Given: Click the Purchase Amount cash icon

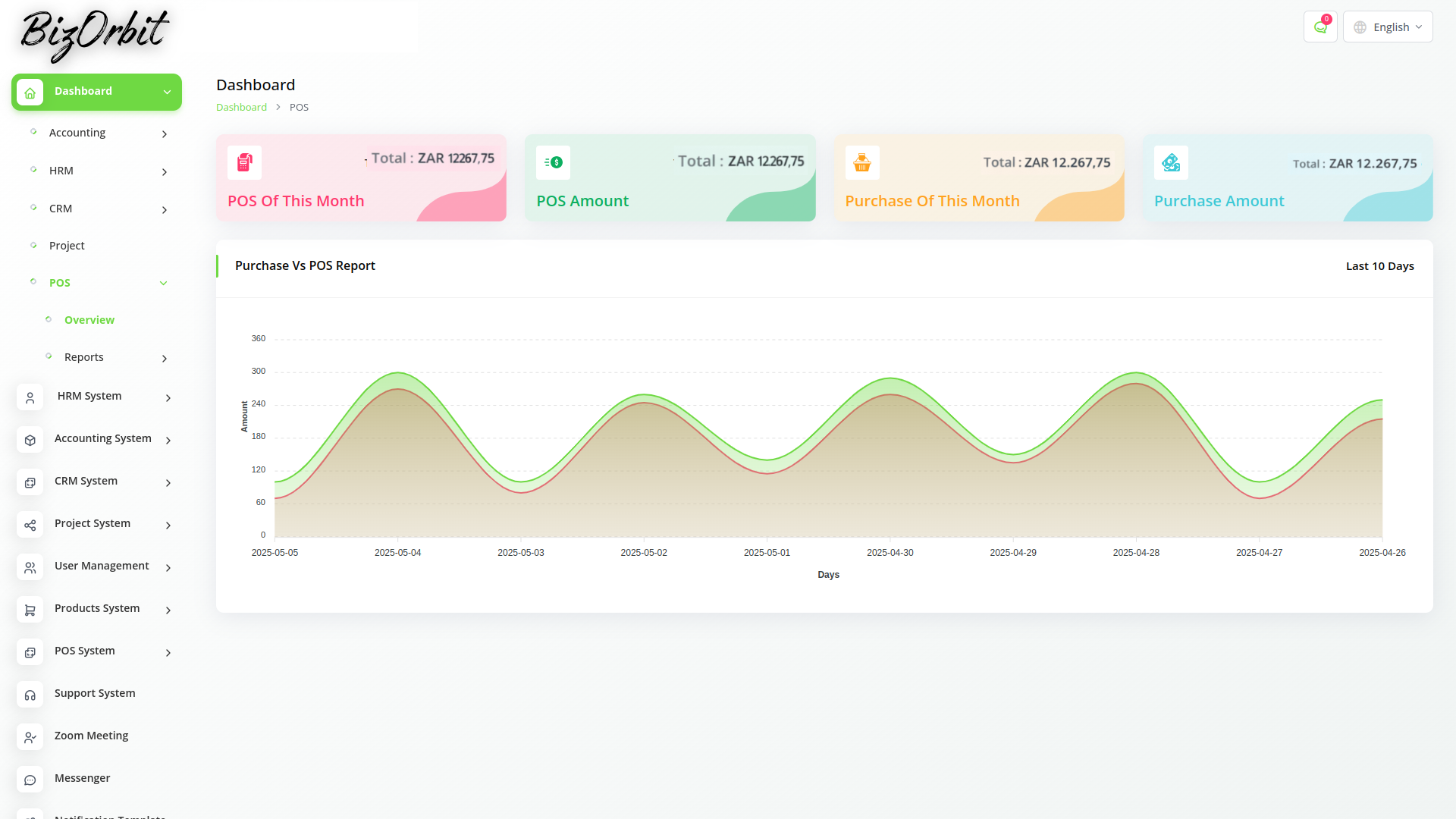Looking at the screenshot, I should (1171, 162).
